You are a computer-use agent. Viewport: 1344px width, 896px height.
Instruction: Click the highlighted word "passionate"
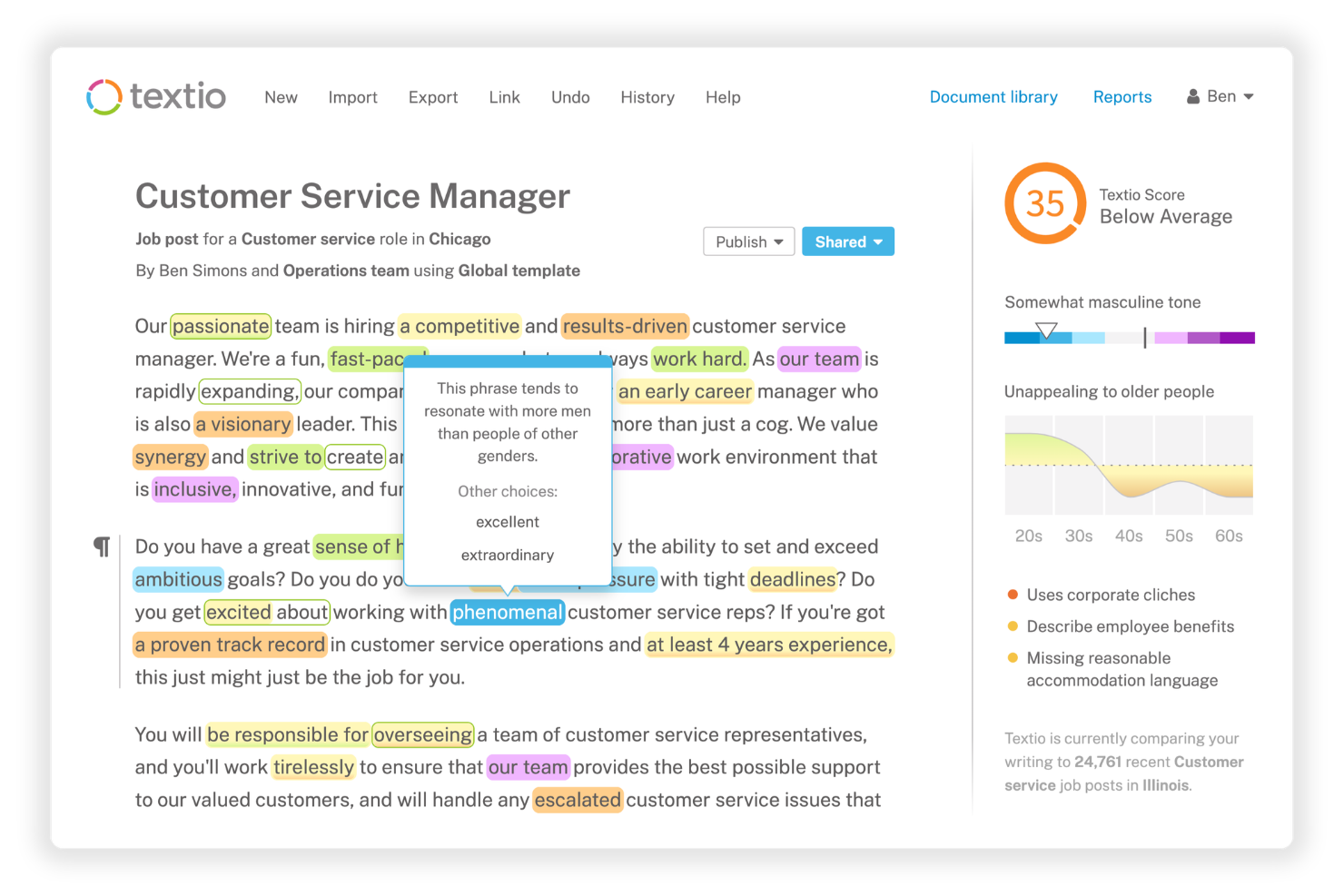point(221,326)
